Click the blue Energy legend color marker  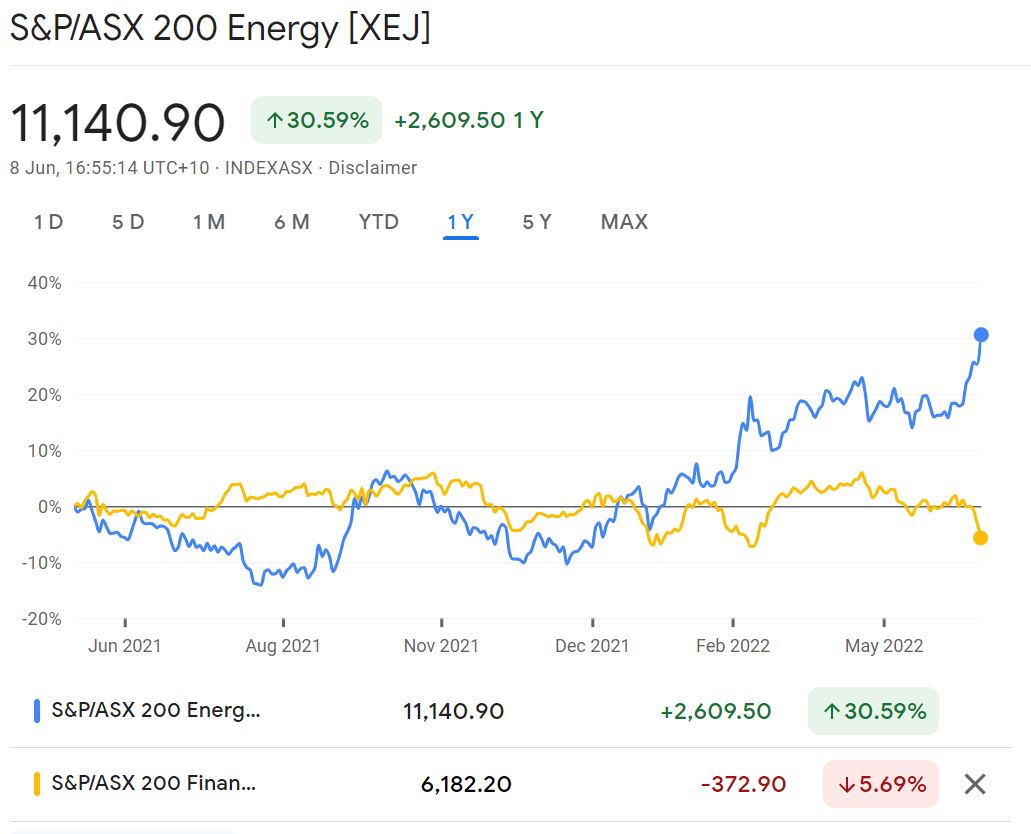[x=37, y=712]
